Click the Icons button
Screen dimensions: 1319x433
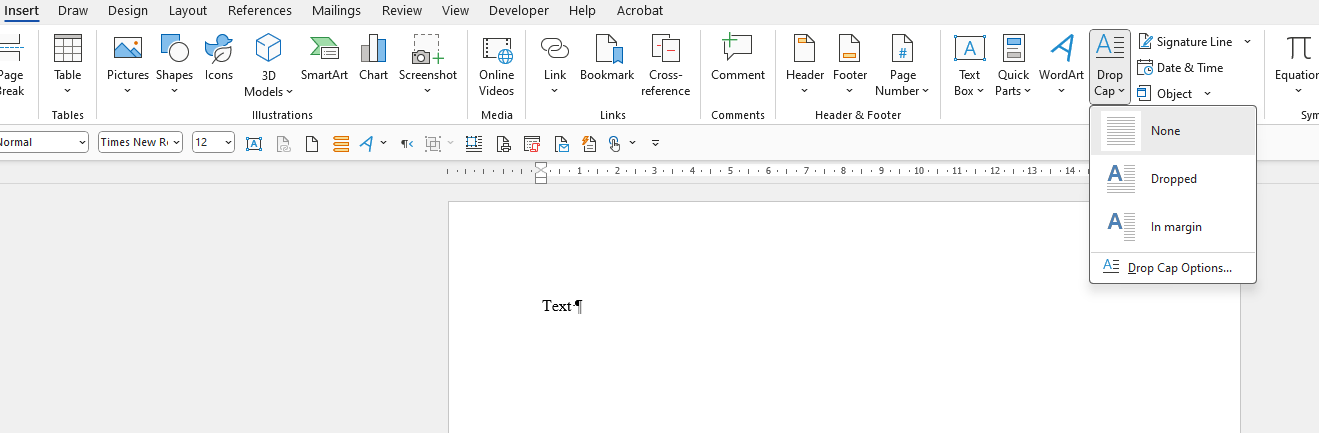219,60
